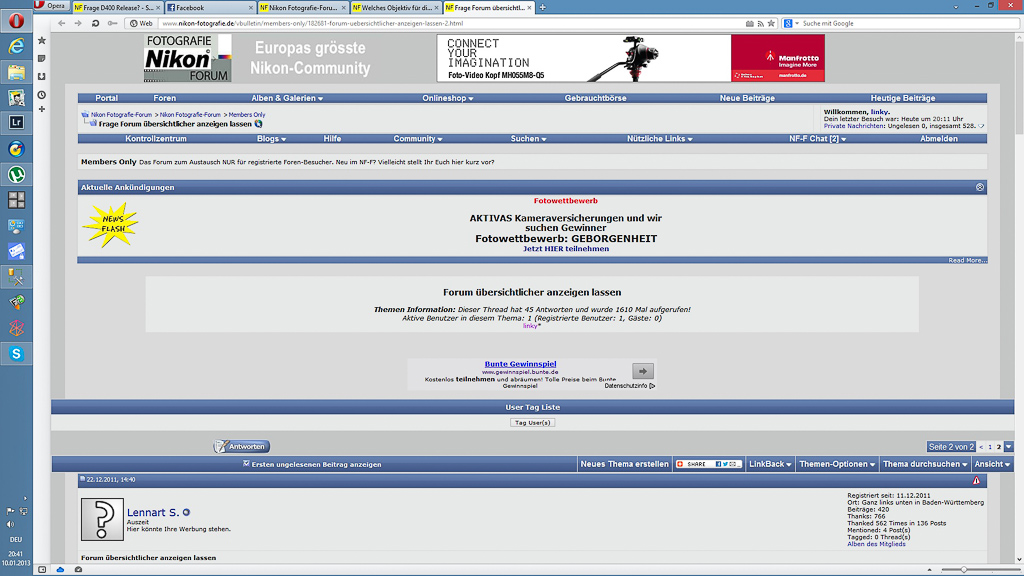The height and width of the screenshot is (576, 1024).
Task: Open Skype from the taskbar
Action: [x=16, y=354]
